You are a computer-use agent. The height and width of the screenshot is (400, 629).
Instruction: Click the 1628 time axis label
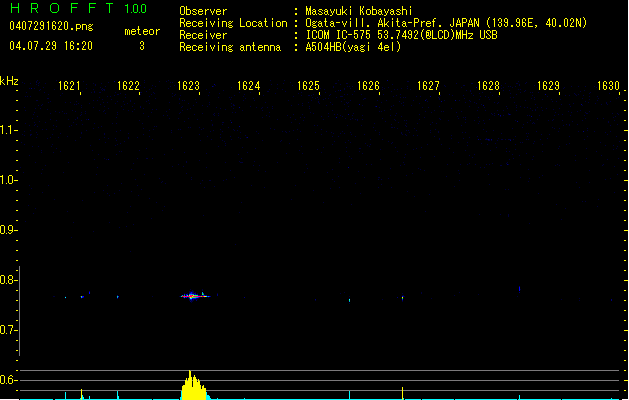pos(488,86)
